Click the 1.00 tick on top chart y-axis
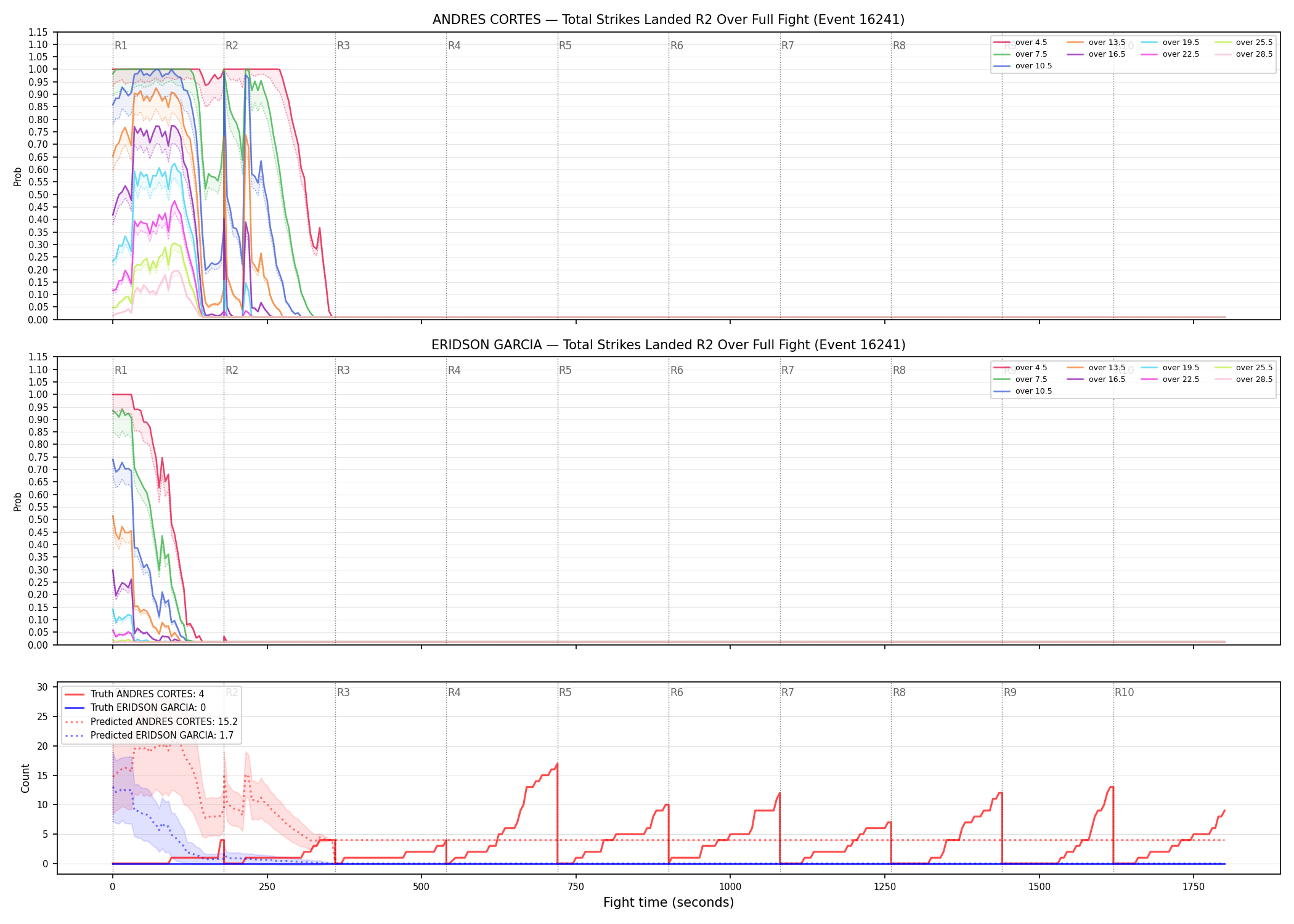The image size is (1294, 924). click(x=38, y=69)
